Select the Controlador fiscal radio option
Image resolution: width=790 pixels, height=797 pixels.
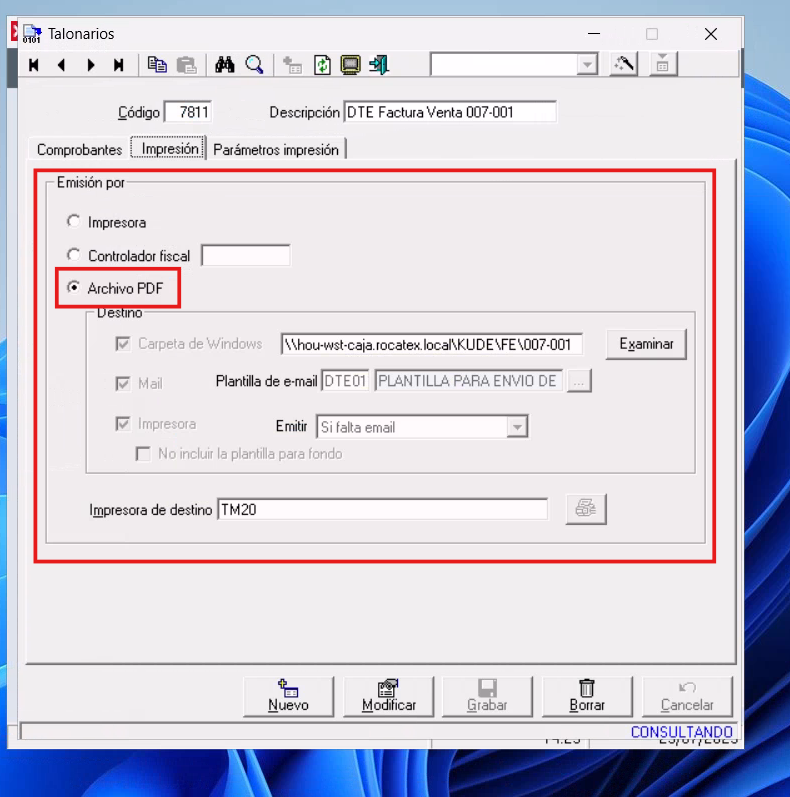(x=73, y=256)
